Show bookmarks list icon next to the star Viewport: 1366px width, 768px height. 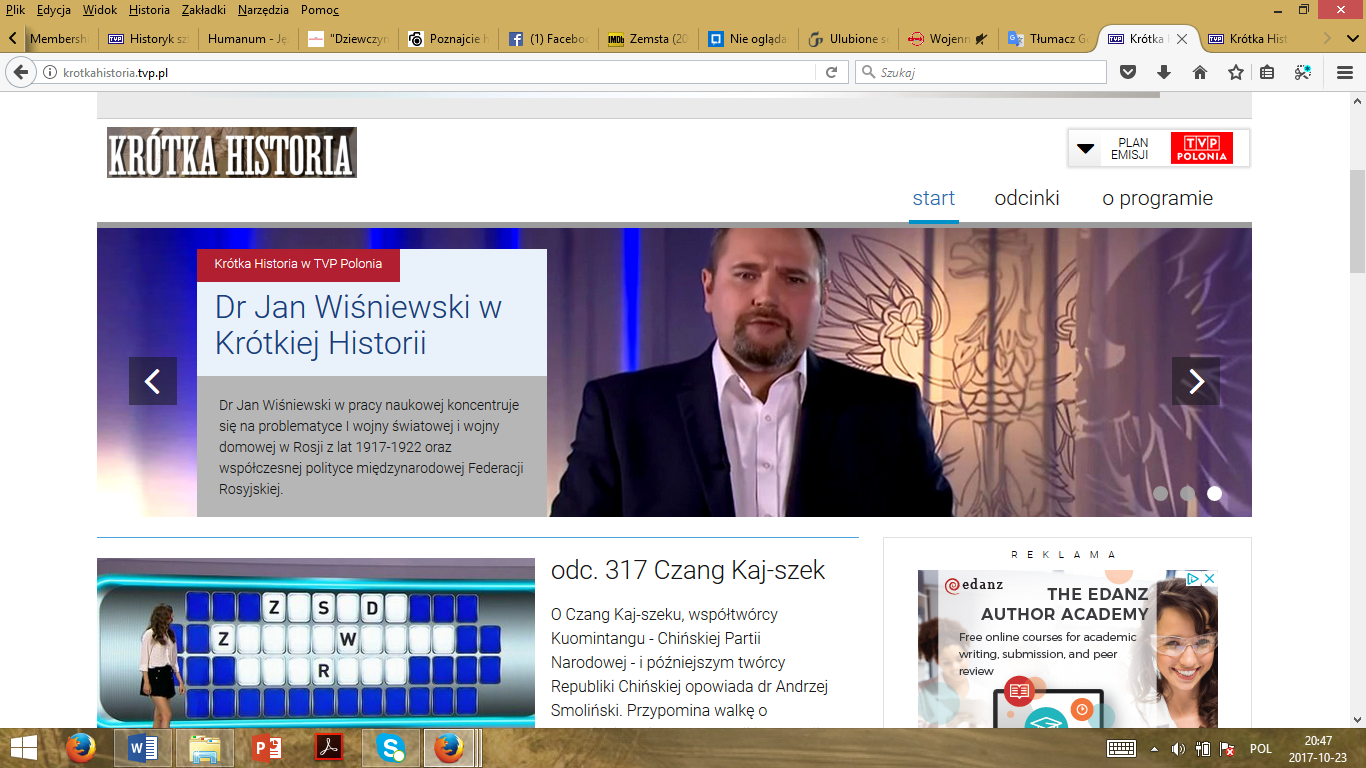[x=1267, y=72]
